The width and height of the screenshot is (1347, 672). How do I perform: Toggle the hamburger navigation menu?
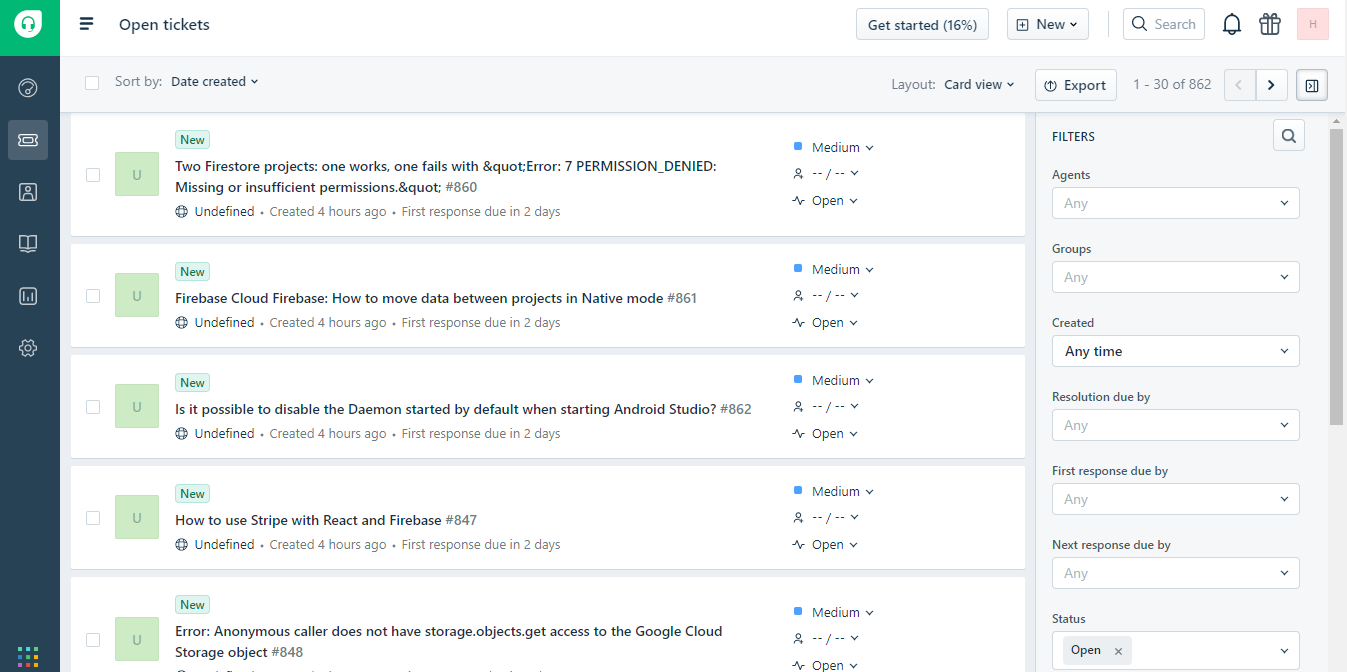tap(87, 24)
